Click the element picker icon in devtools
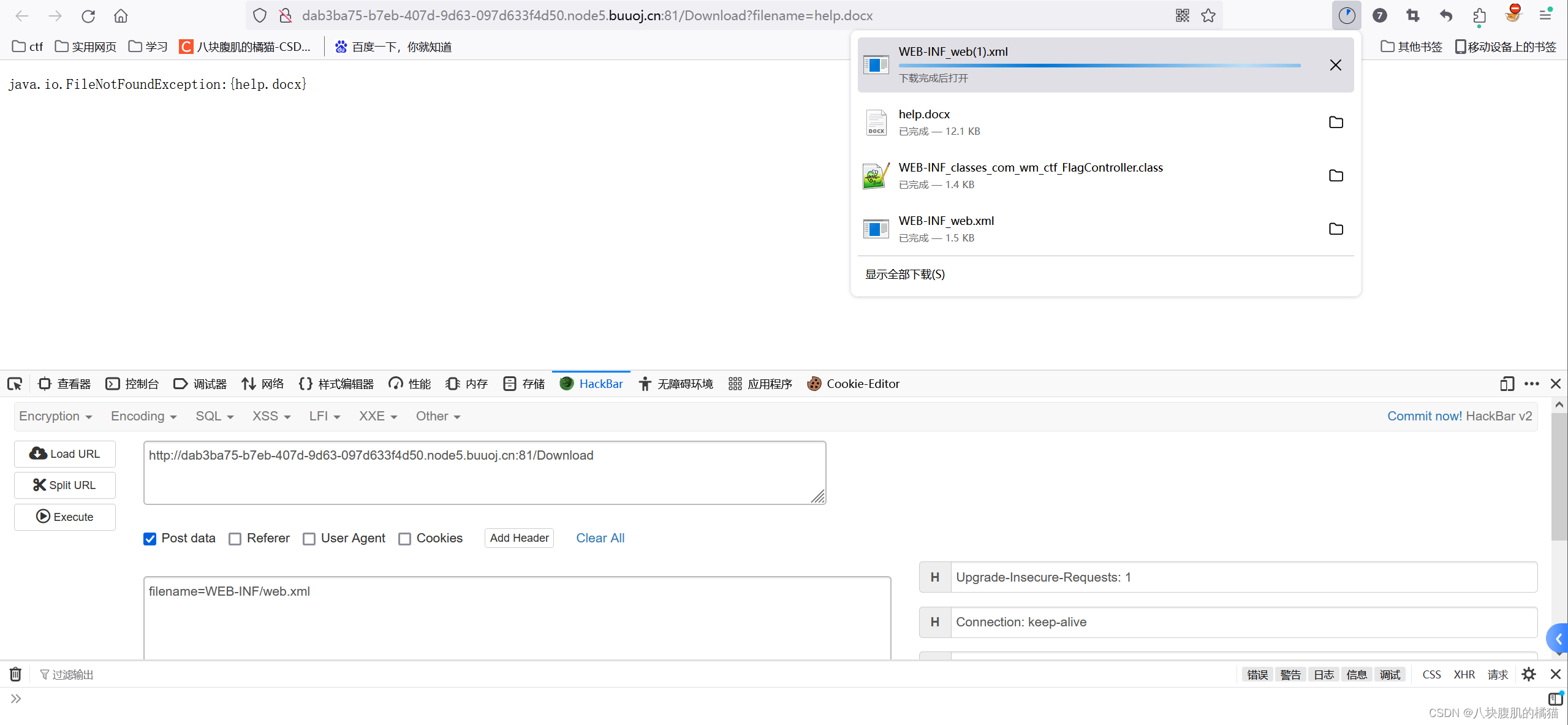This screenshot has width=1568, height=725. pyautogui.click(x=15, y=384)
